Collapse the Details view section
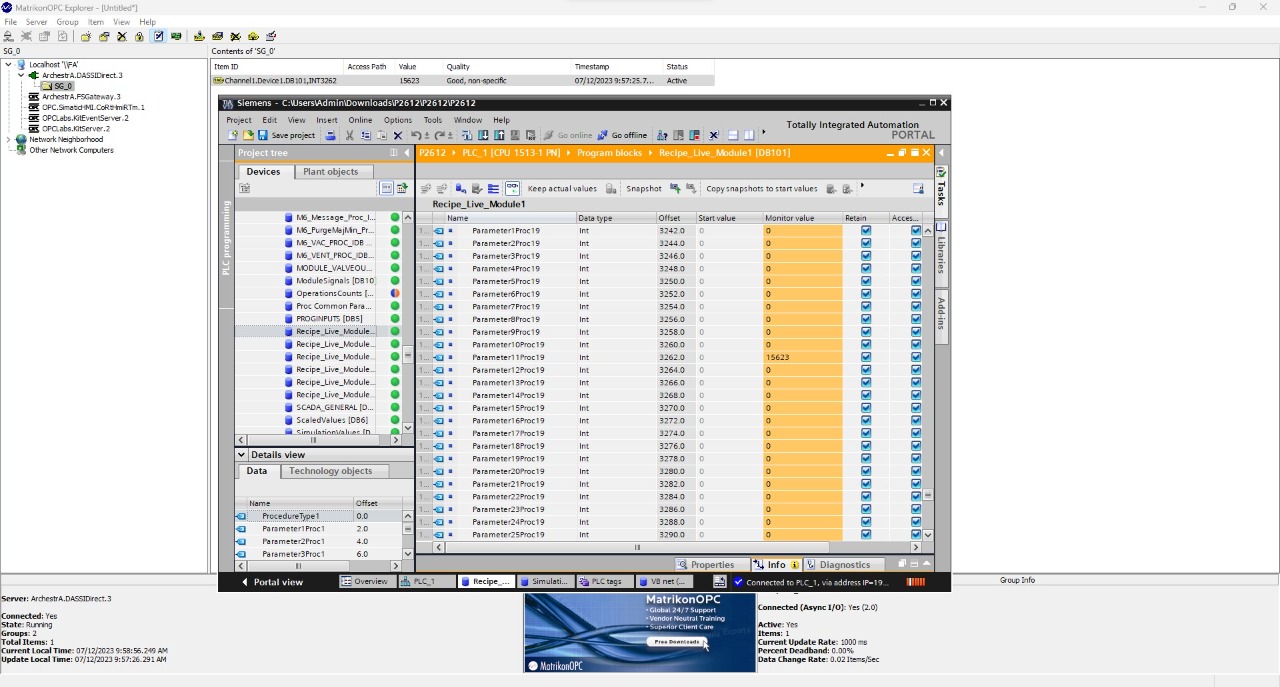This screenshot has height=687, width=1280. click(241, 455)
